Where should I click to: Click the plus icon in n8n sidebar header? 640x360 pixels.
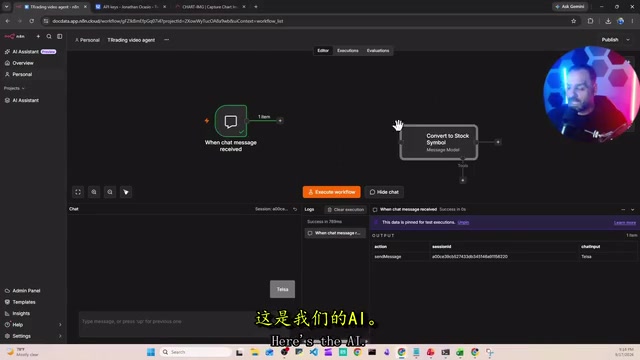tap(38, 36)
